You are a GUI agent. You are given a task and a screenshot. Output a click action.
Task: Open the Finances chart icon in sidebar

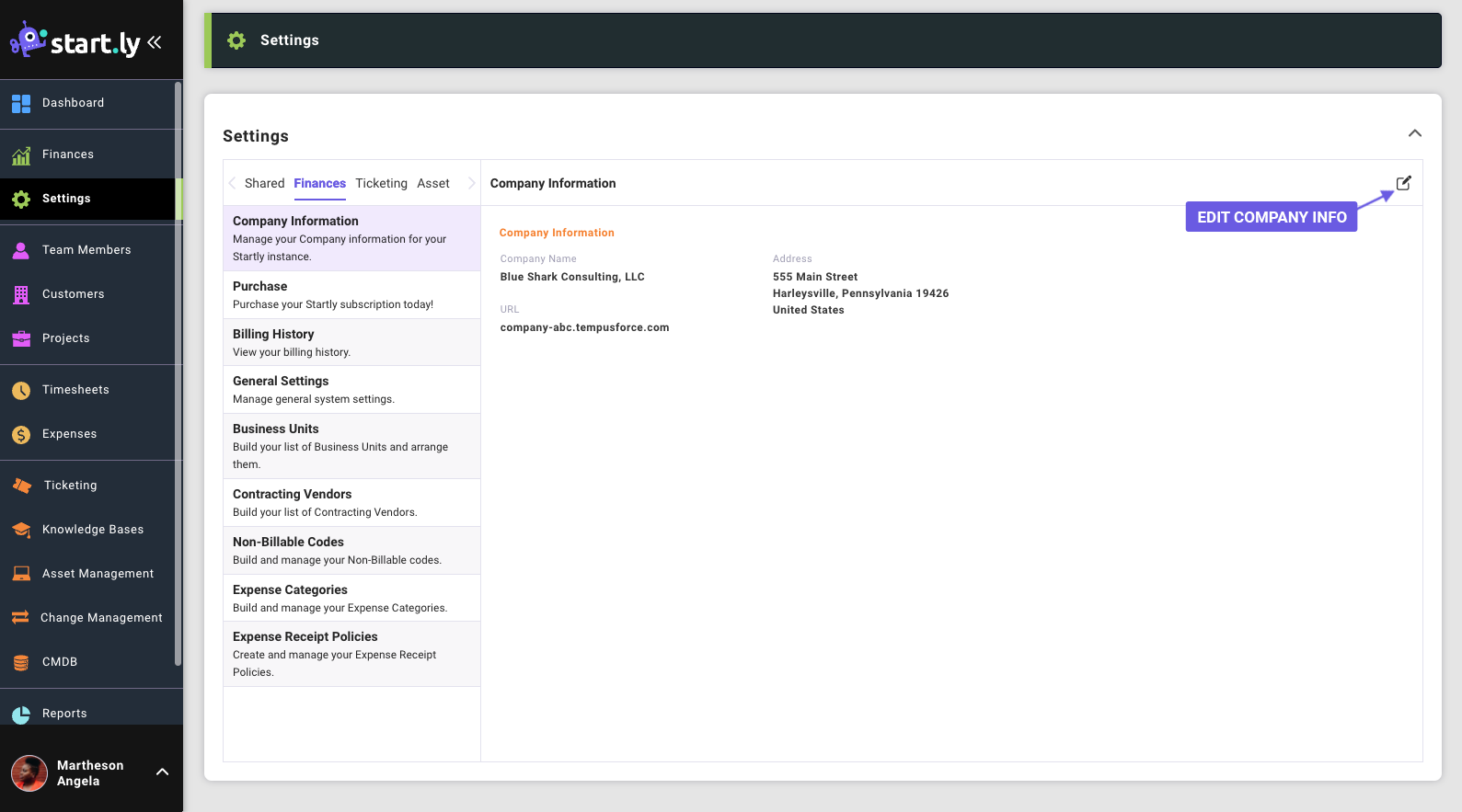coord(21,155)
